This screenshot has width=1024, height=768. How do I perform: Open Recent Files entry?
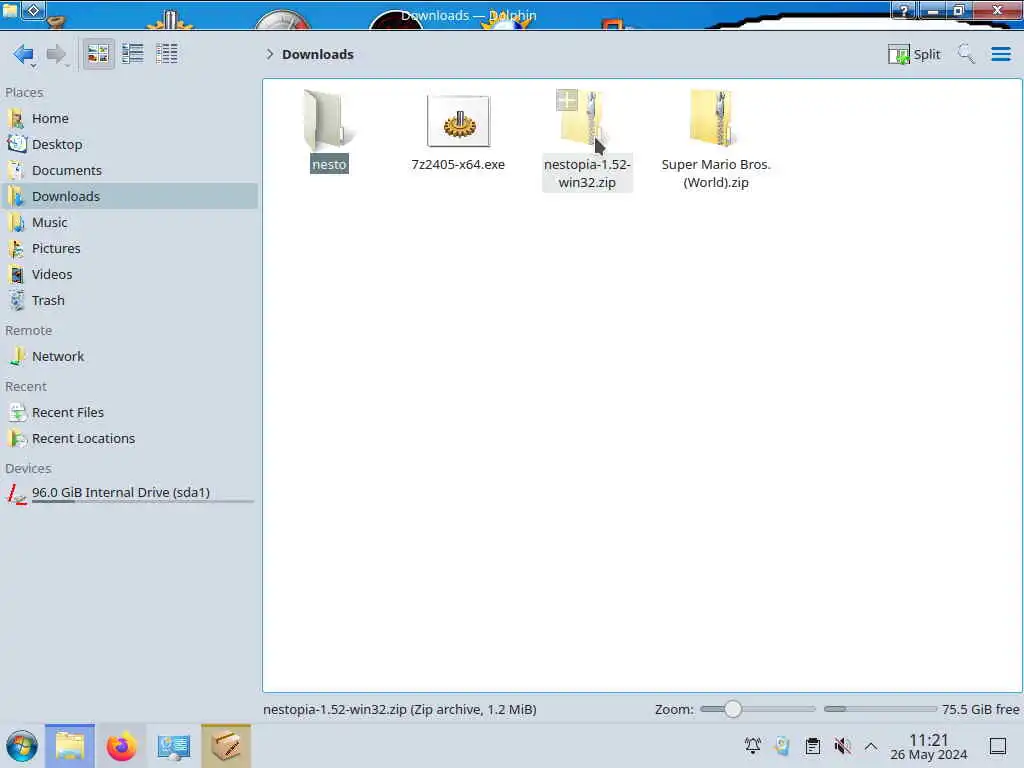pyautogui.click(x=129, y=413)
